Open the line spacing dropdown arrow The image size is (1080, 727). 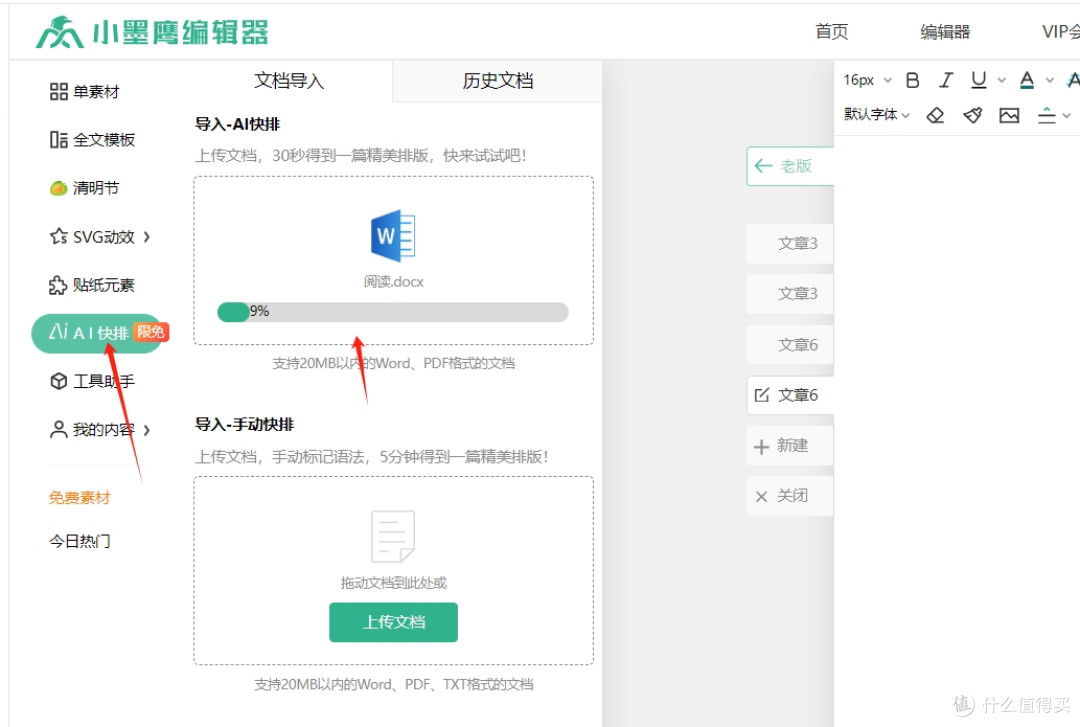click(x=1066, y=115)
